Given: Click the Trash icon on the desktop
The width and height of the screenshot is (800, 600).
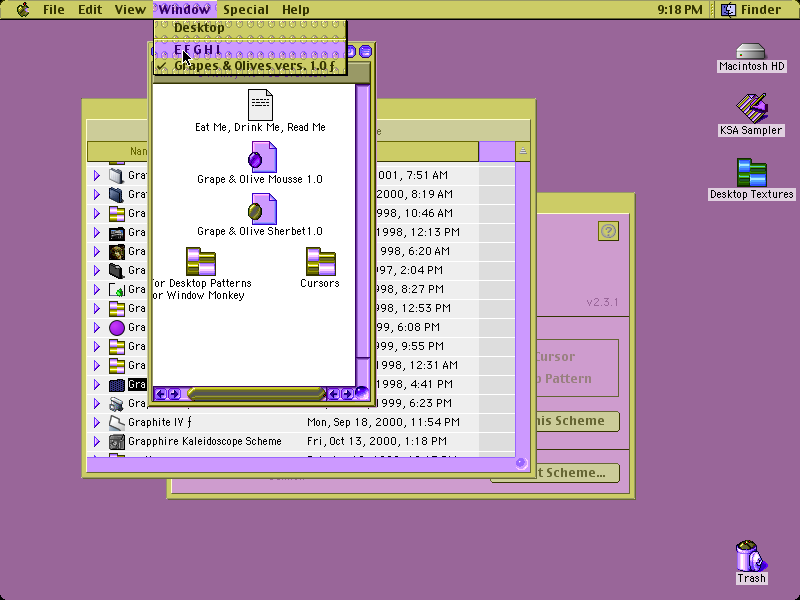Looking at the screenshot, I should point(751,556).
